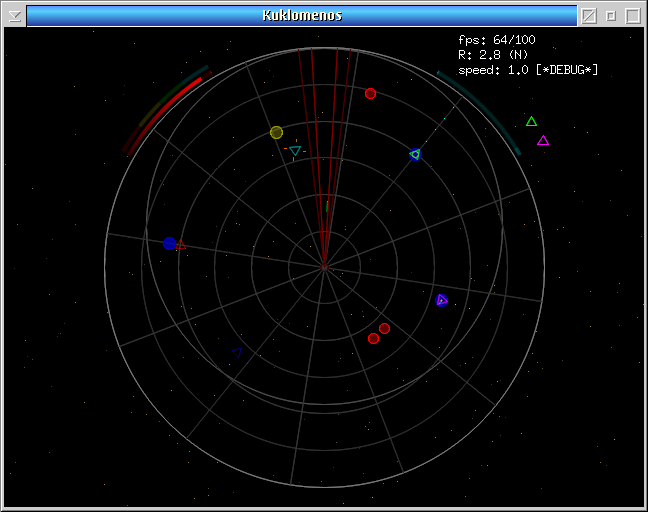Click the solid blue circle on the left
This screenshot has width=648, height=512.
[169, 243]
